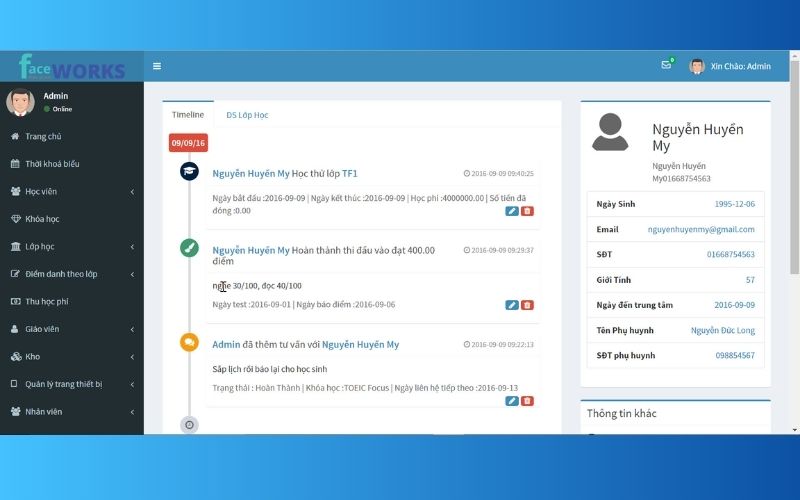The image size is (800, 500).
Task: Open the Xin Chào: Admin user menu
Action: 731,66
